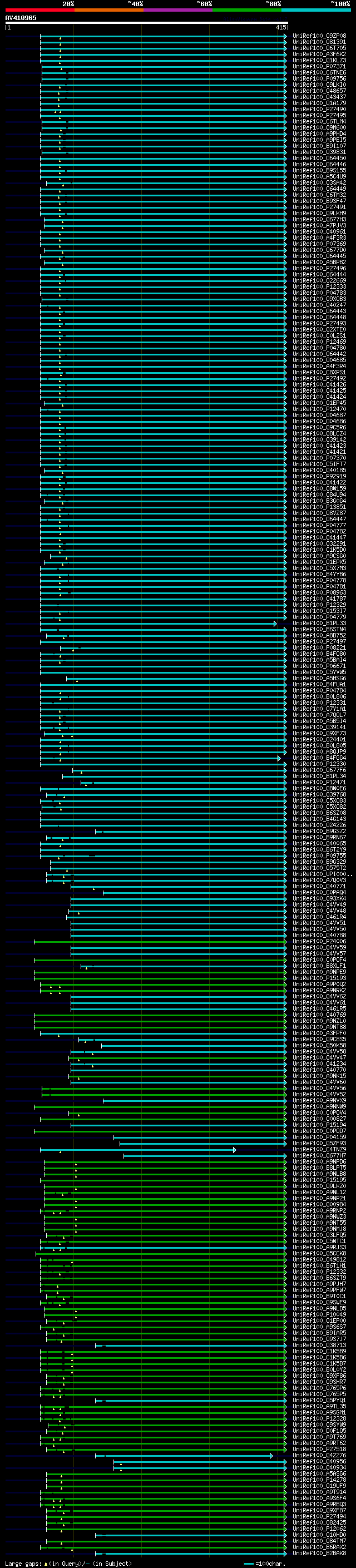Image resolution: width=356 pixels, height=1568 pixels.
Task: Click label UniRef100_Q84TM7
Action: point(319,1541)
